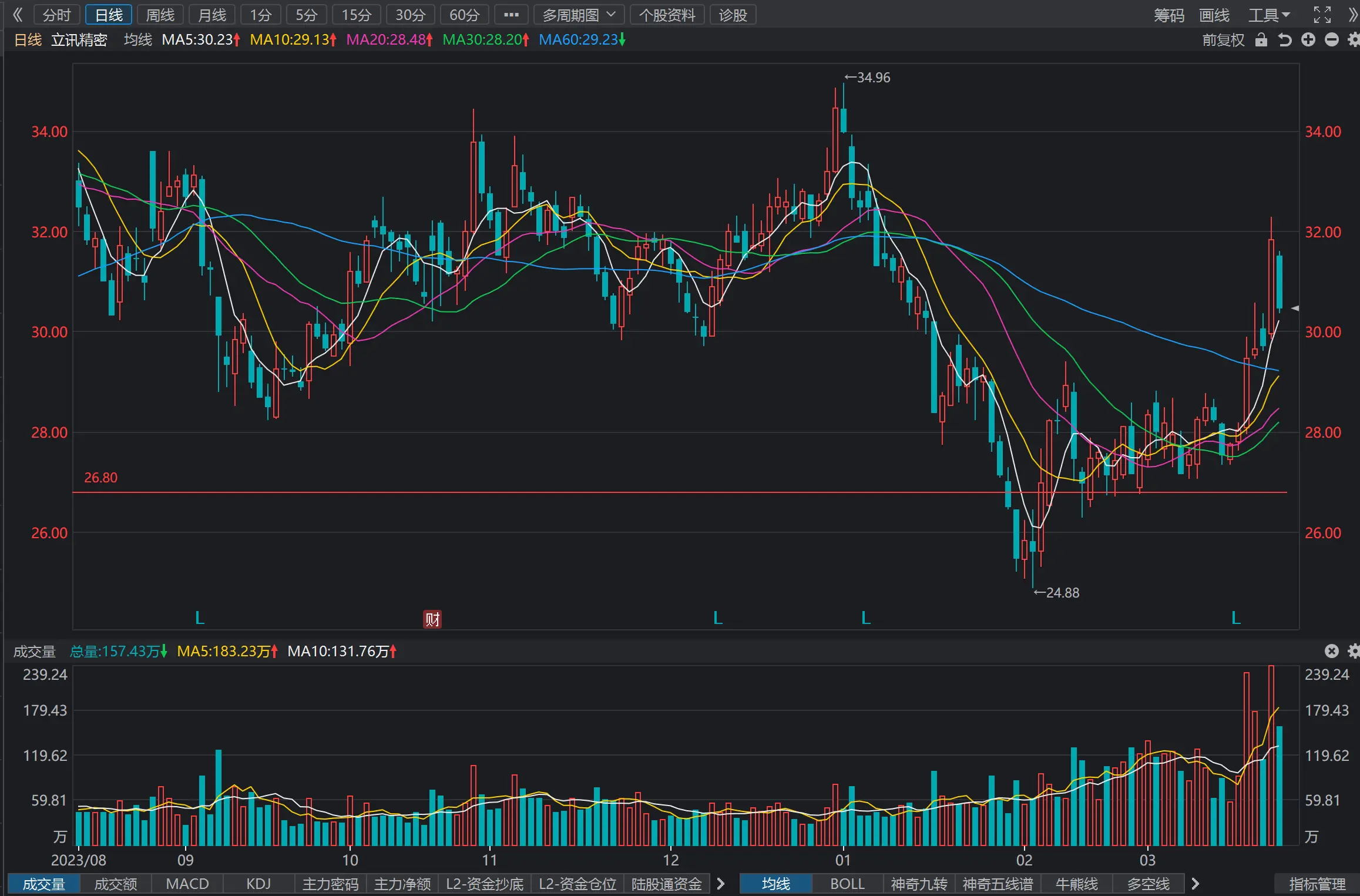
Task: Zoom in with the plus circle icon
Action: [x=1308, y=39]
